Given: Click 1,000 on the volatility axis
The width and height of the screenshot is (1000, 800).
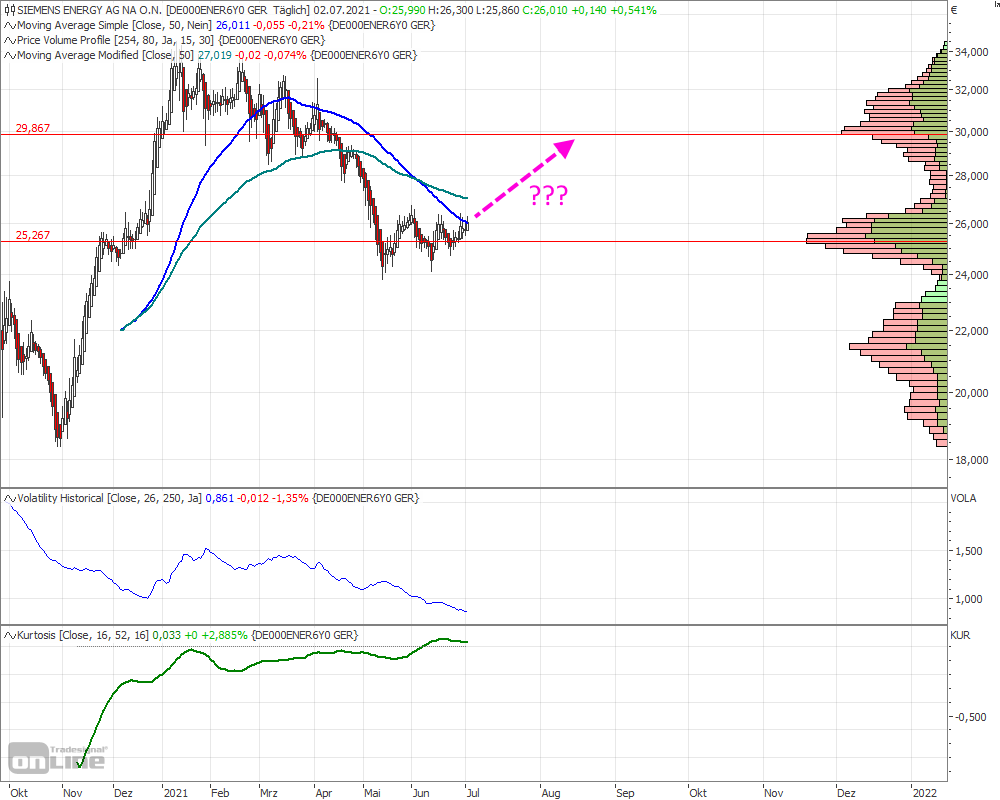Looking at the screenshot, I should click(x=969, y=599).
